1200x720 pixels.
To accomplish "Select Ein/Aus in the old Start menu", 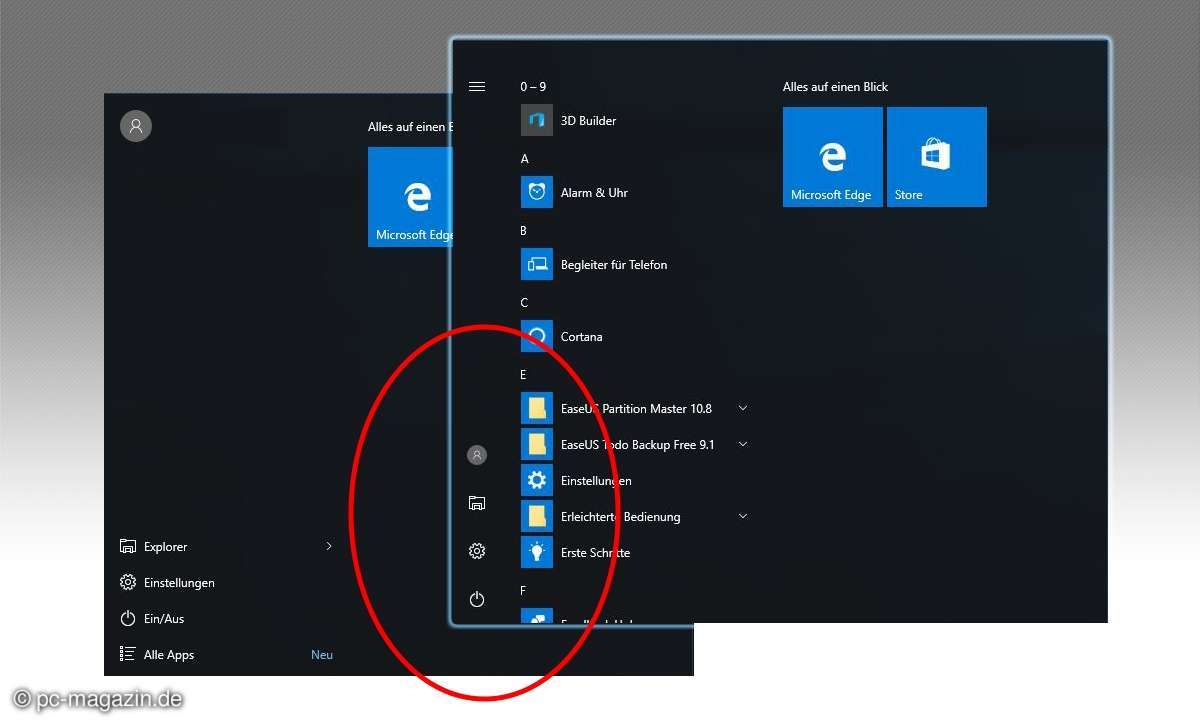I will pos(163,619).
